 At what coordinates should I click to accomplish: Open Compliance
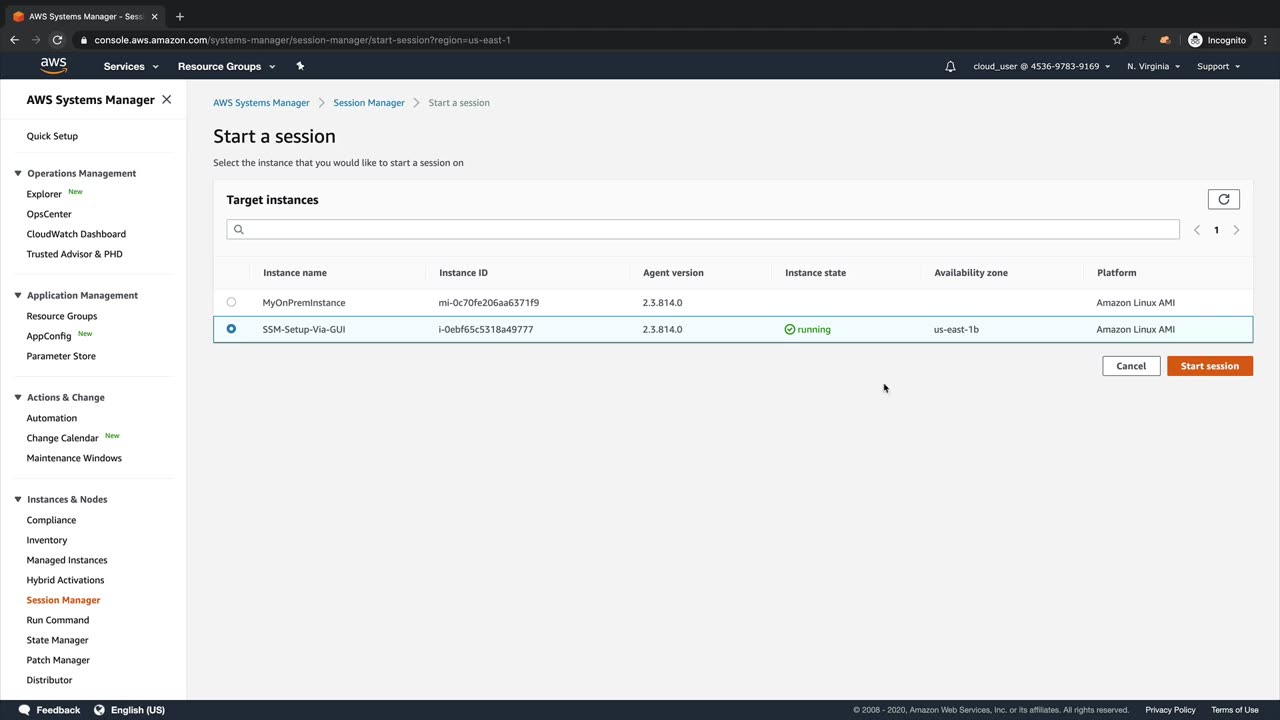pyautogui.click(x=51, y=520)
